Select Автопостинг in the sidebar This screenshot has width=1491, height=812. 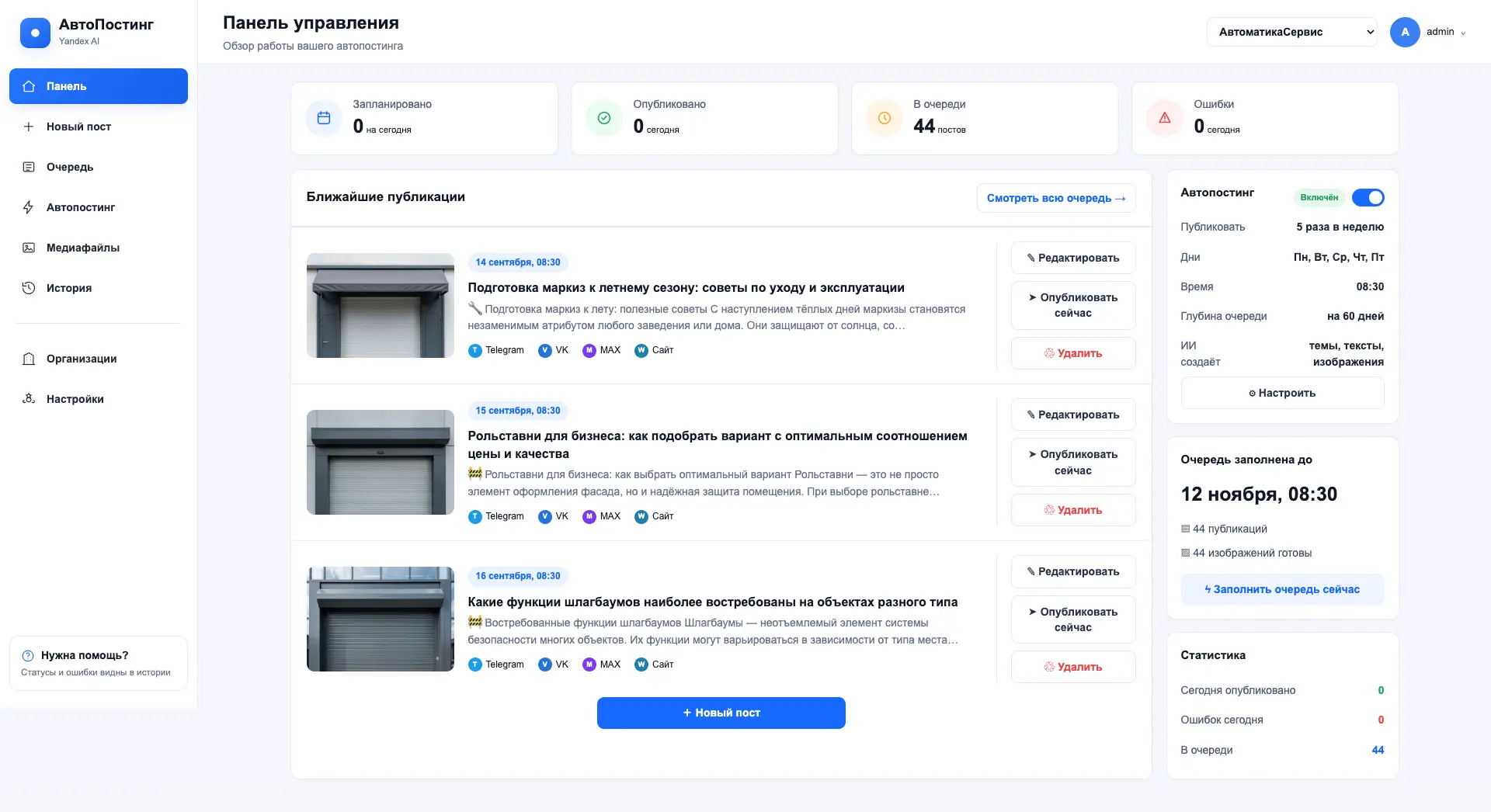(x=99, y=207)
